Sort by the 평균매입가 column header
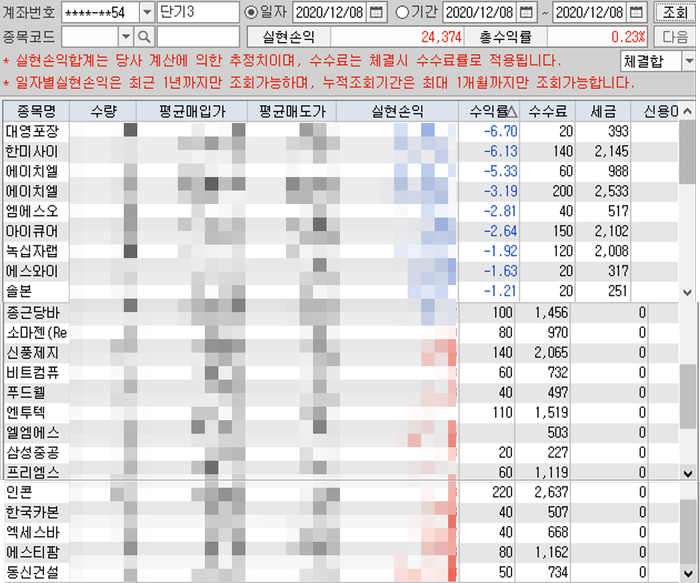Image resolution: width=700 pixels, height=583 pixels. tap(192, 111)
